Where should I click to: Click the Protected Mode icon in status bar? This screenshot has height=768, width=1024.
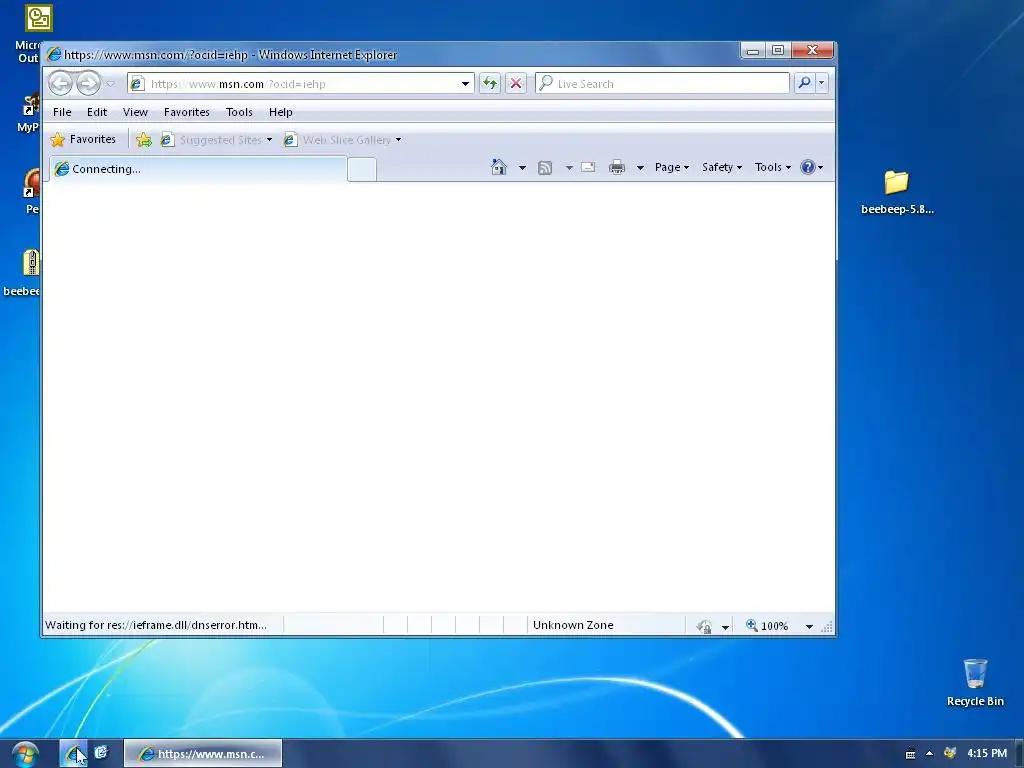(x=704, y=626)
